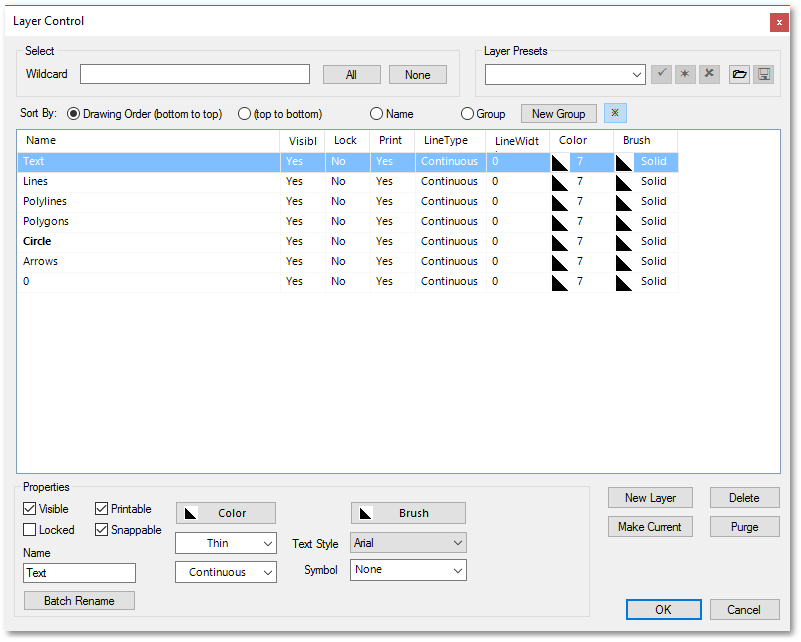
Task: Click the Batch Rename button
Action: point(79,601)
